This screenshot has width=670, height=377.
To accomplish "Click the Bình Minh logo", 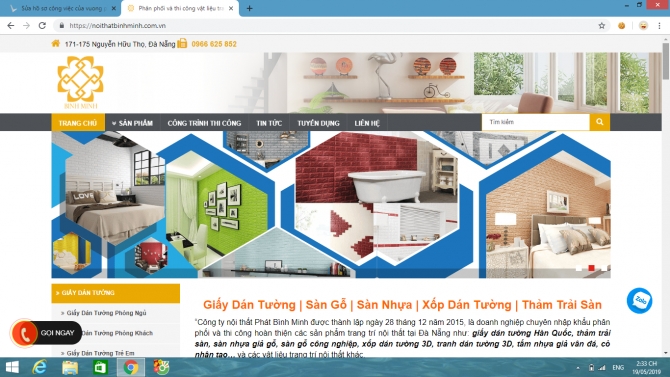I will tap(81, 82).
